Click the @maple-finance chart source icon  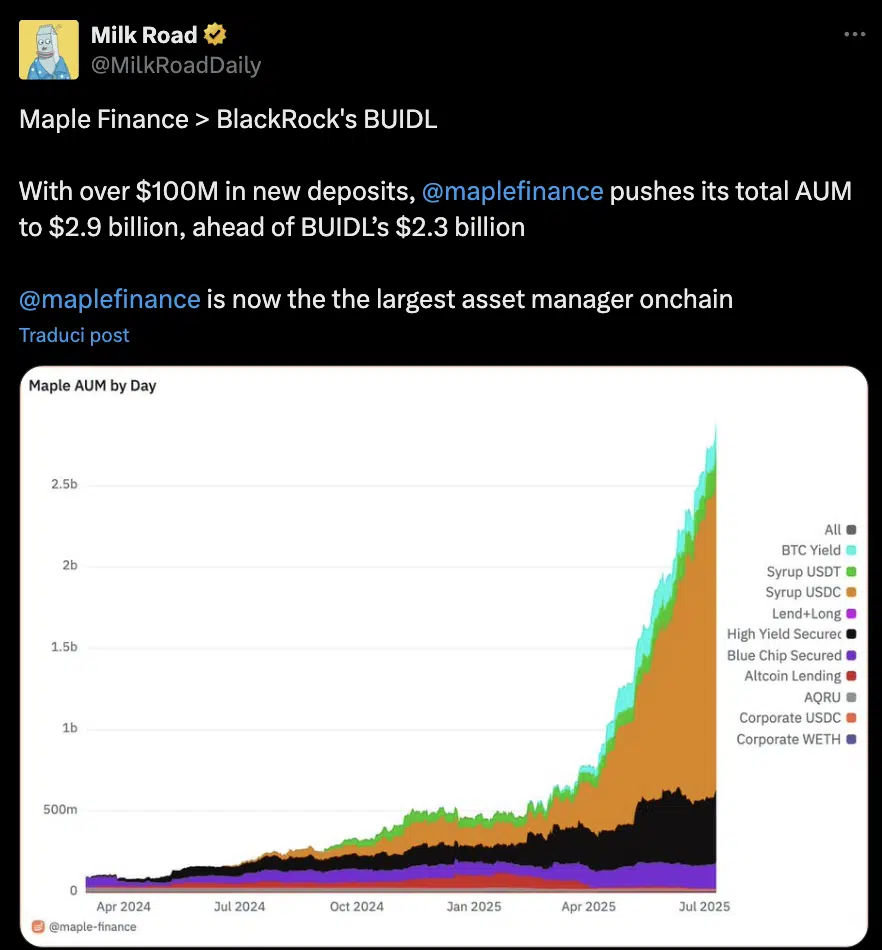pyautogui.click(x=38, y=926)
